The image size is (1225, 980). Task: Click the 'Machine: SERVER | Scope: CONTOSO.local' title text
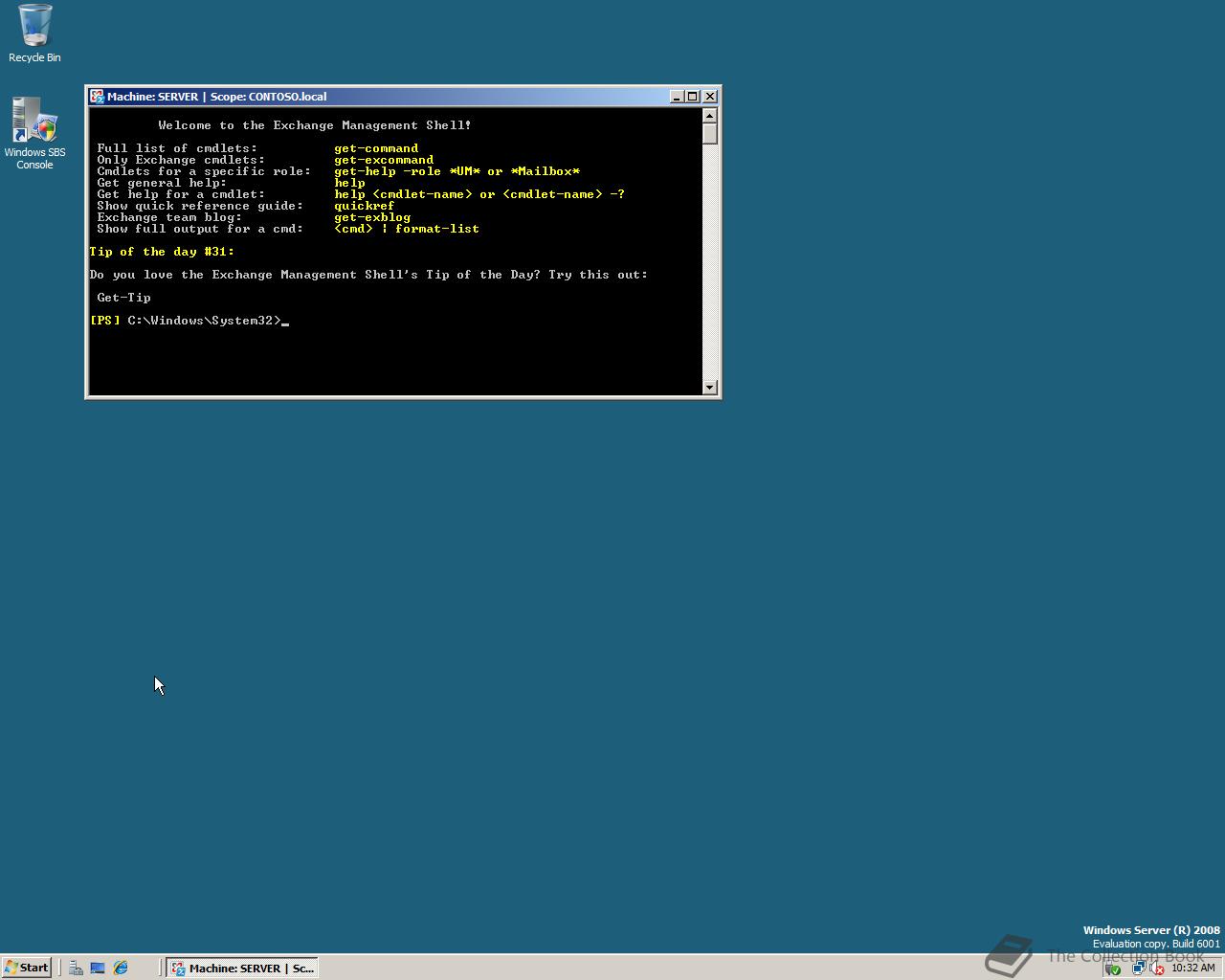click(217, 97)
